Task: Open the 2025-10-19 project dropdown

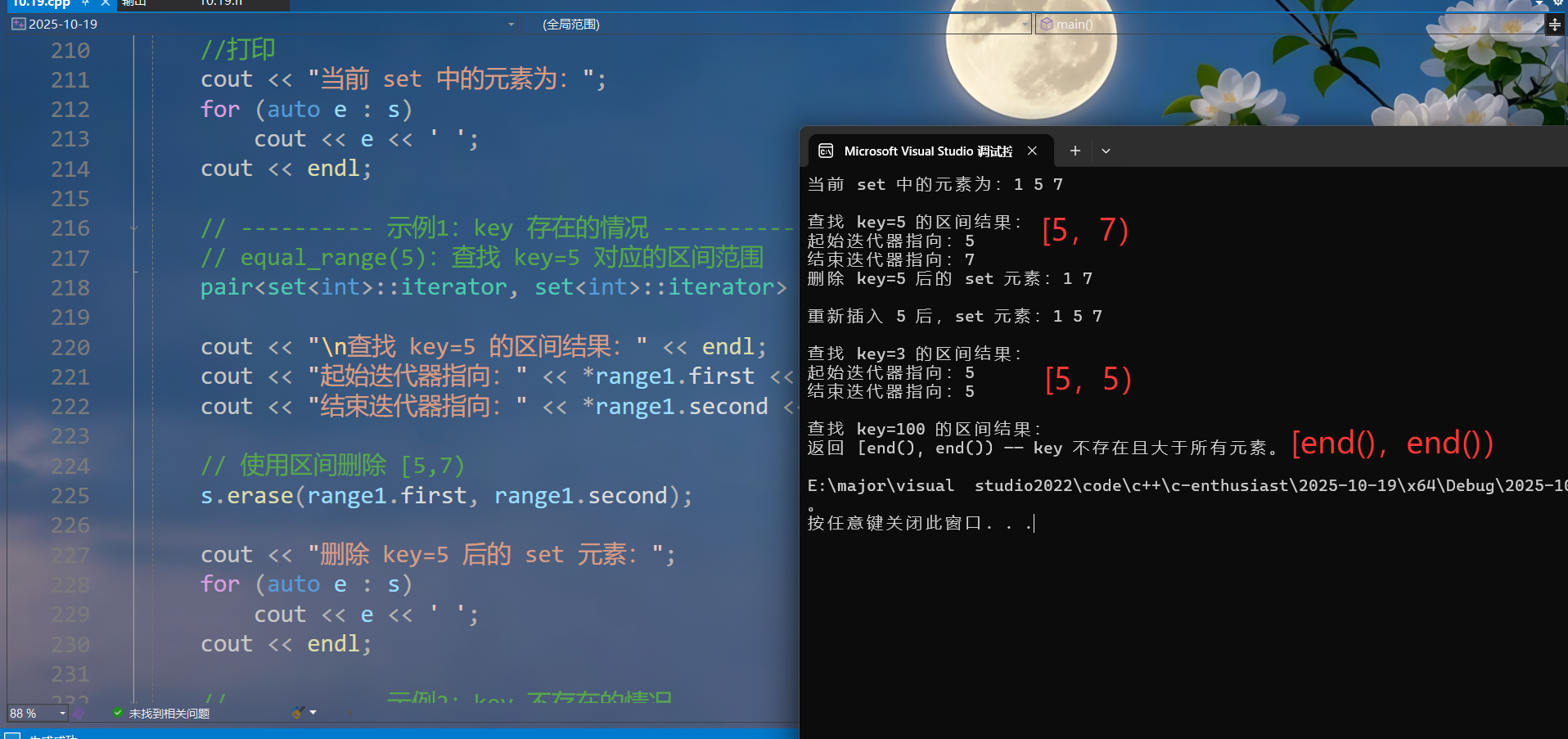Action: [511, 24]
